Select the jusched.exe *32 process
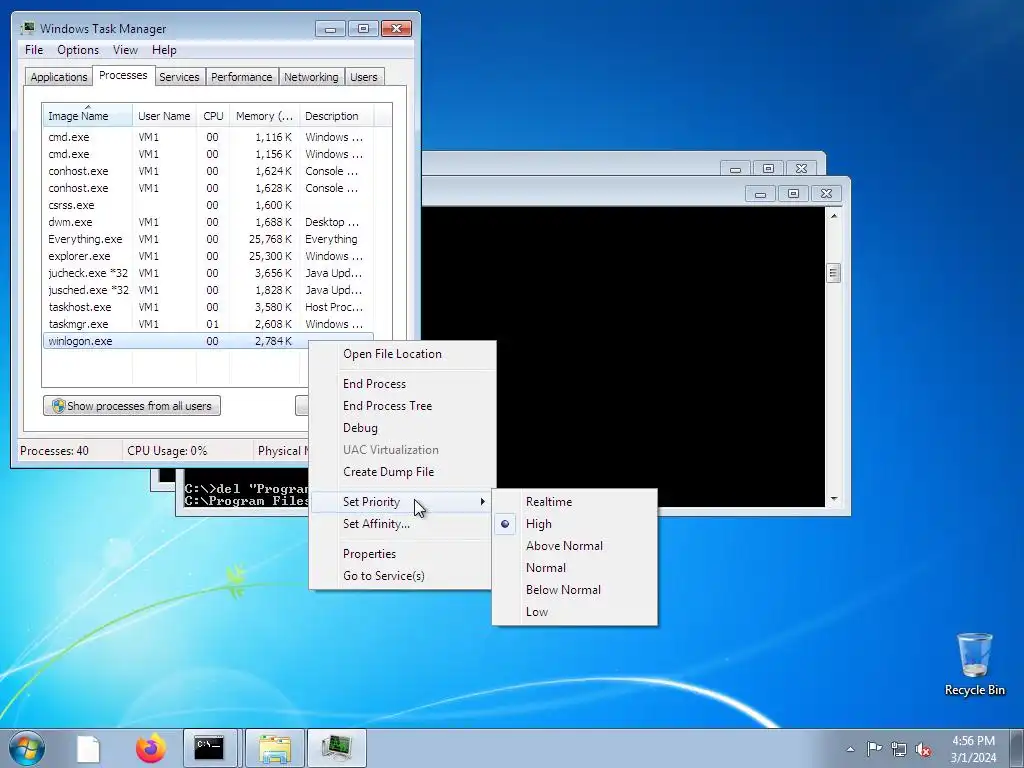The height and width of the screenshot is (768, 1024). point(208,290)
